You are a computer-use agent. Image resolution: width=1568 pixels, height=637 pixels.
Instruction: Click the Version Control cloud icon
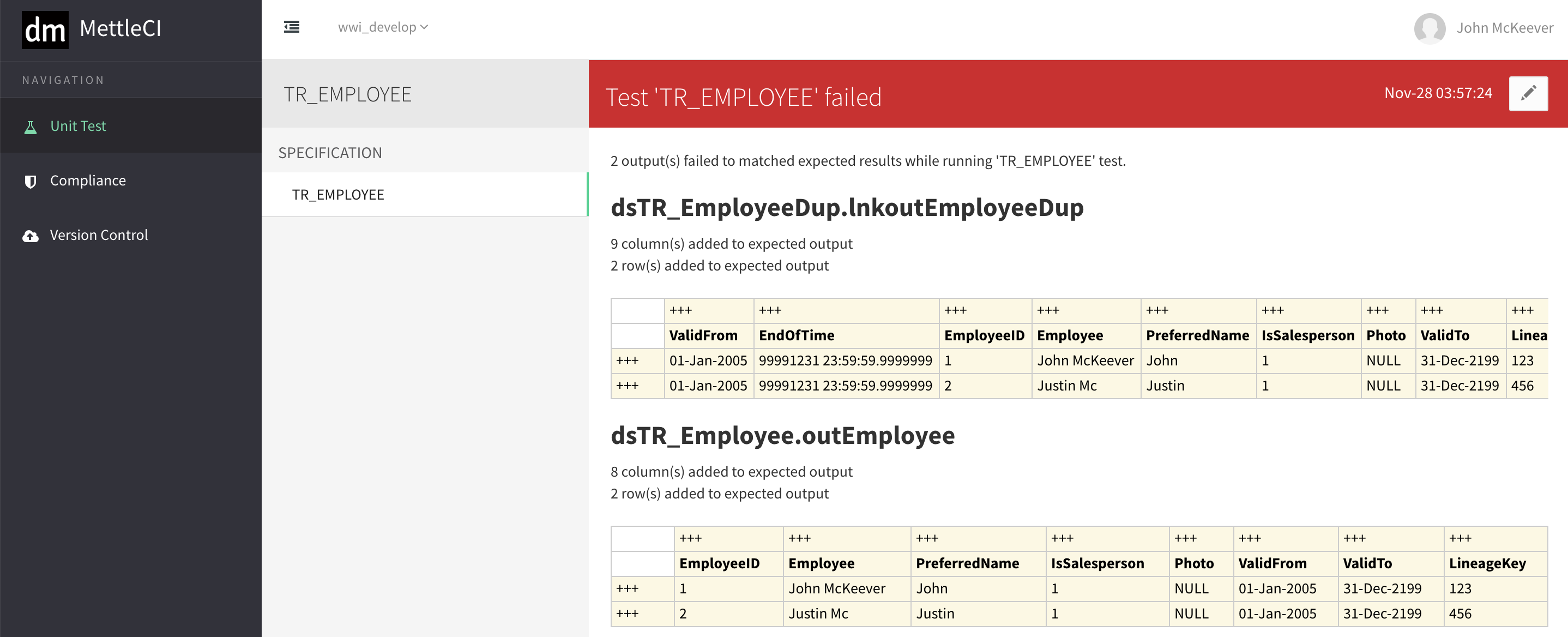pos(31,236)
